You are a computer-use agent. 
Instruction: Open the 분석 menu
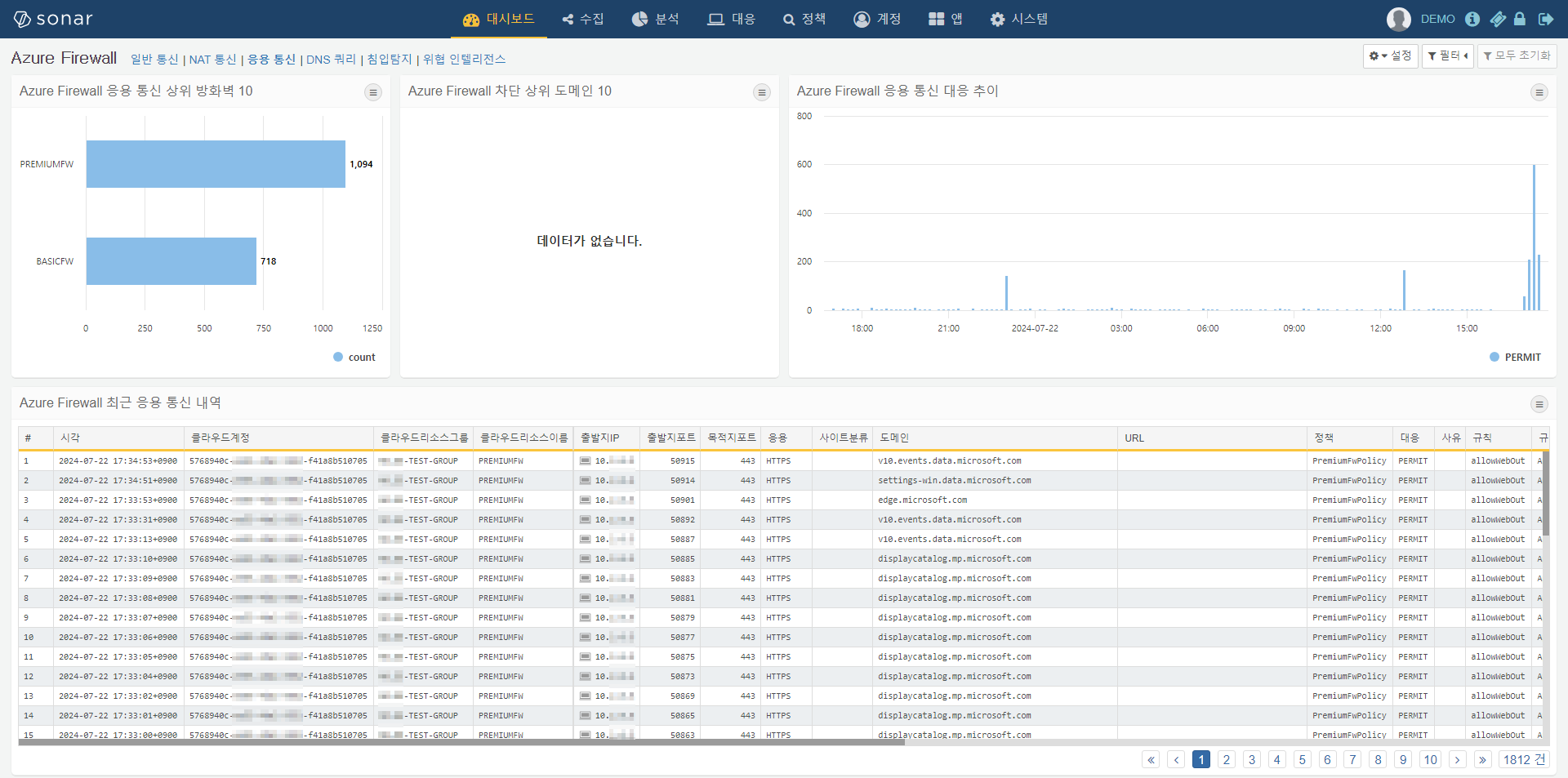[x=656, y=19]
